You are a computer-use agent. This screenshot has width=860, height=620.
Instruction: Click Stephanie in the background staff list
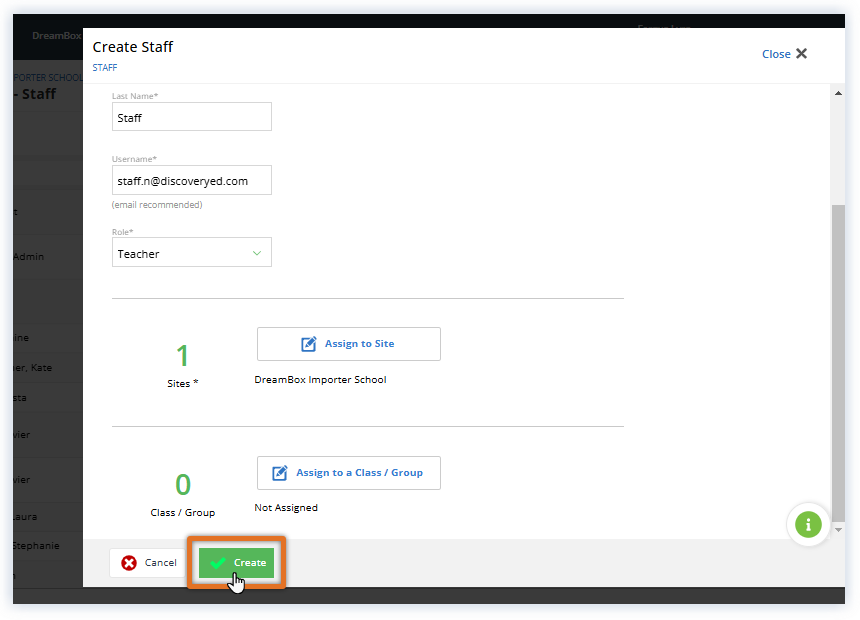click(x=36, y=545)
